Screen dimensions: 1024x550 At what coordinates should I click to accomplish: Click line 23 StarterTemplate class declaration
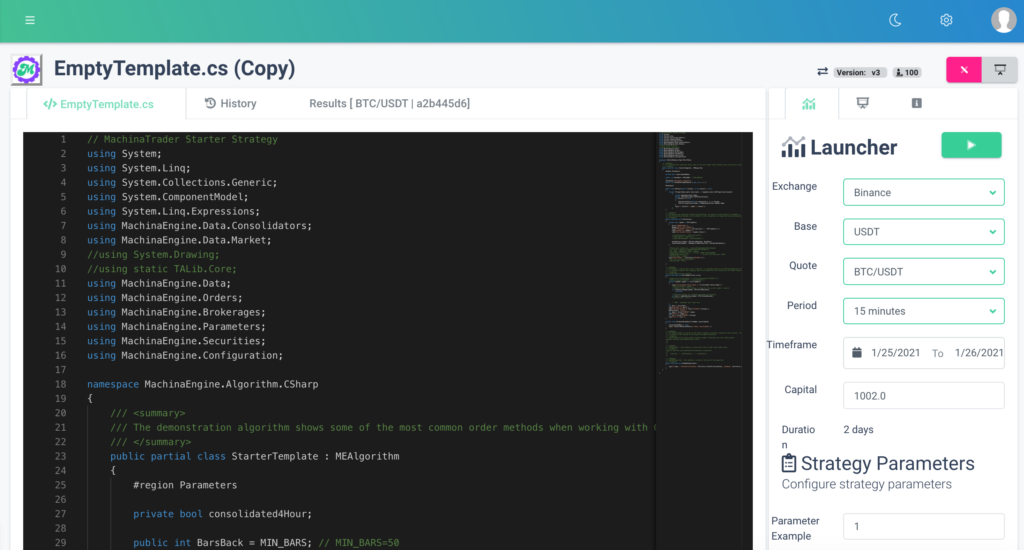coord(254,456)
